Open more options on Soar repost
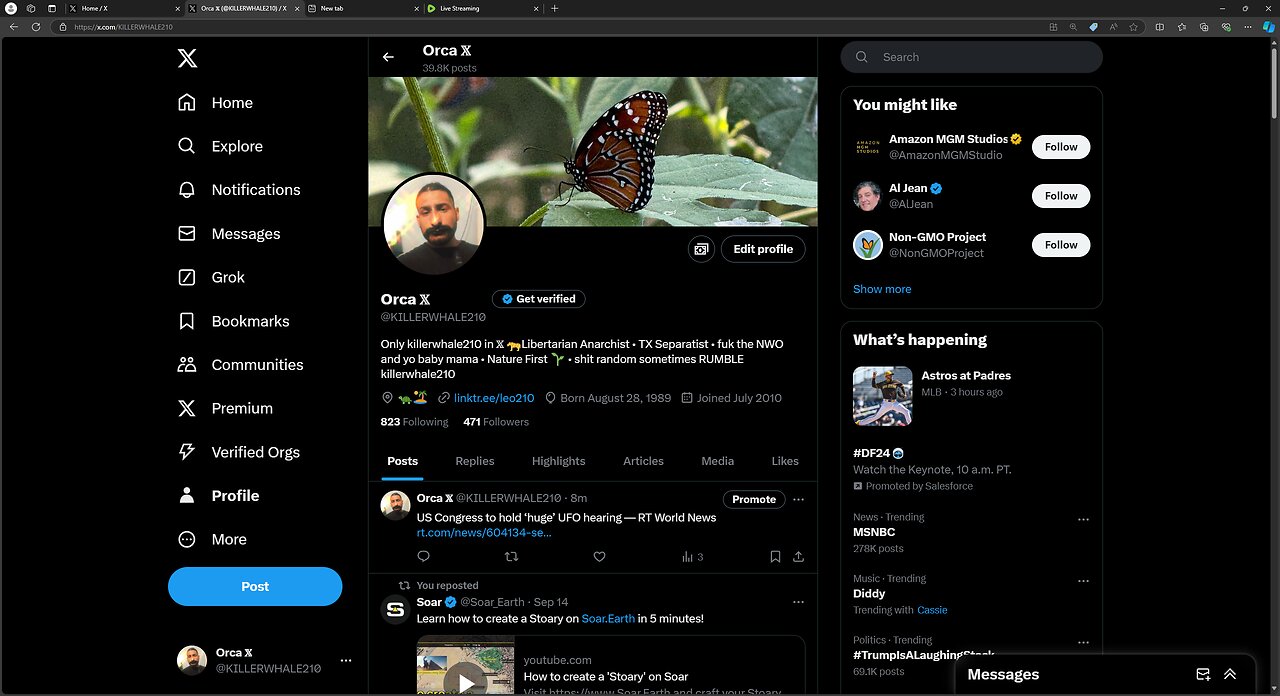The image size is (1280, 696). (x=798, y=602)
